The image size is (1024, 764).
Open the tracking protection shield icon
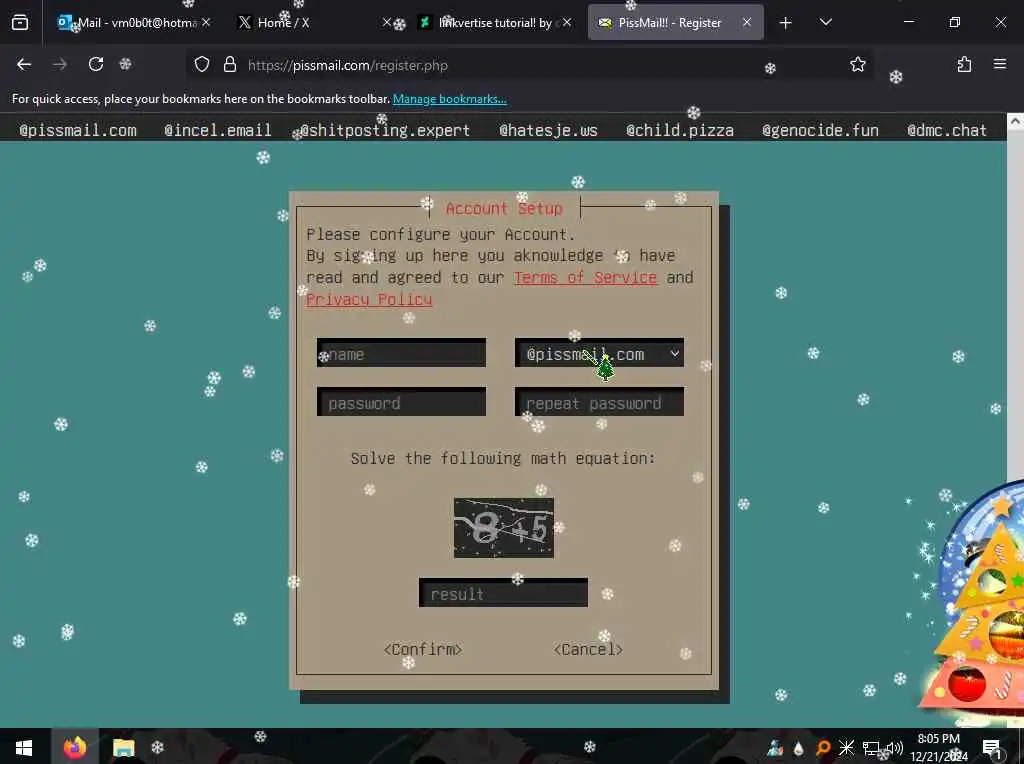pos(202,65)
